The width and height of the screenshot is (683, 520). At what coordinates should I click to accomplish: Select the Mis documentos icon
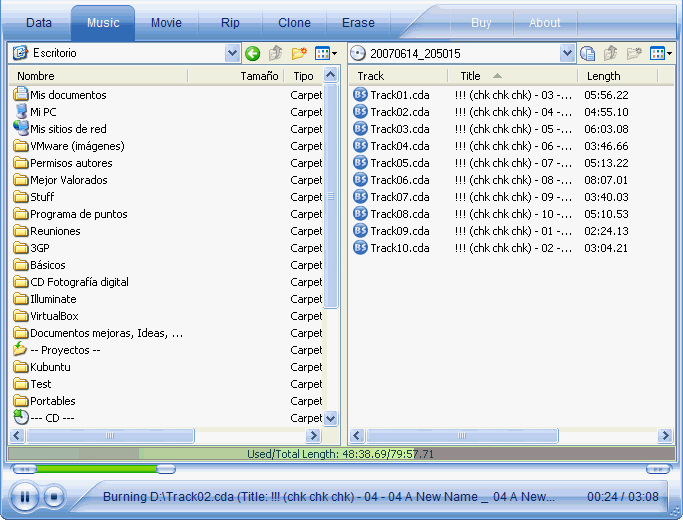tap(20, 94)
